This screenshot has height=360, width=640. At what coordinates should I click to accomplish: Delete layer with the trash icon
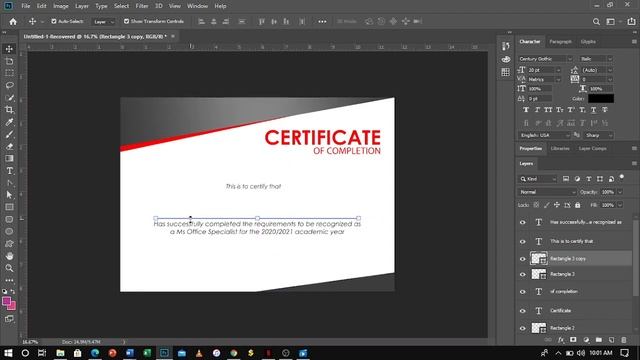(x=623, y=340)
